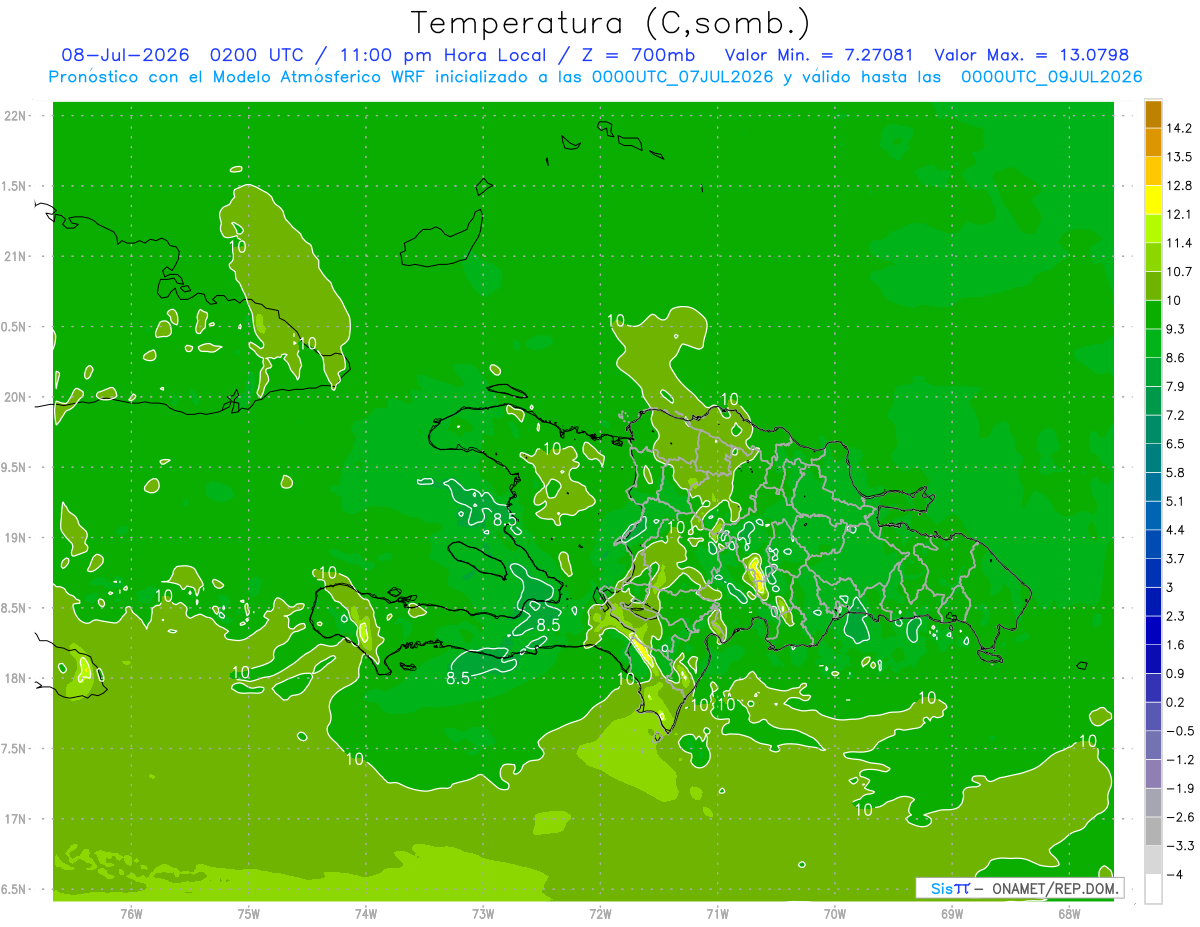Click the orange legend swatch below 14.2
Viewport: 1200px width, 927px height.
click(1153, 142)
